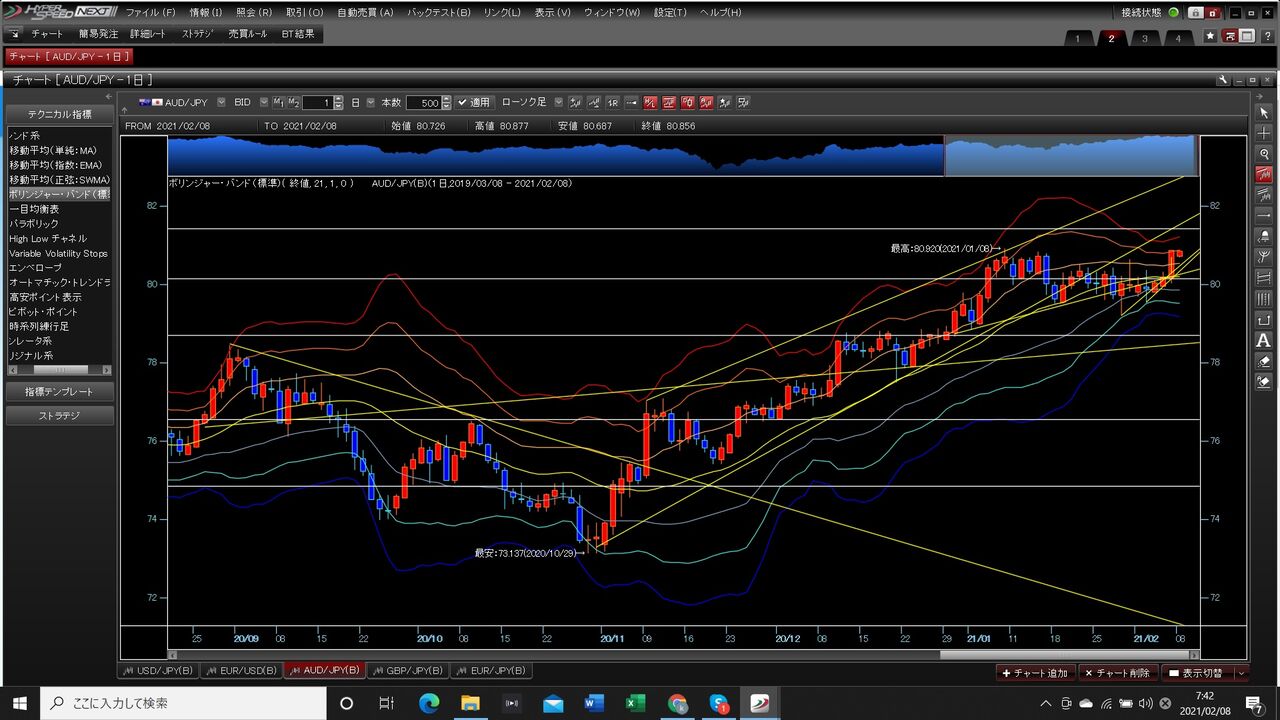This screenshot has width=1280, height=720.
Task: Open the ファイル(F) menu
Action: pos(150,13)
